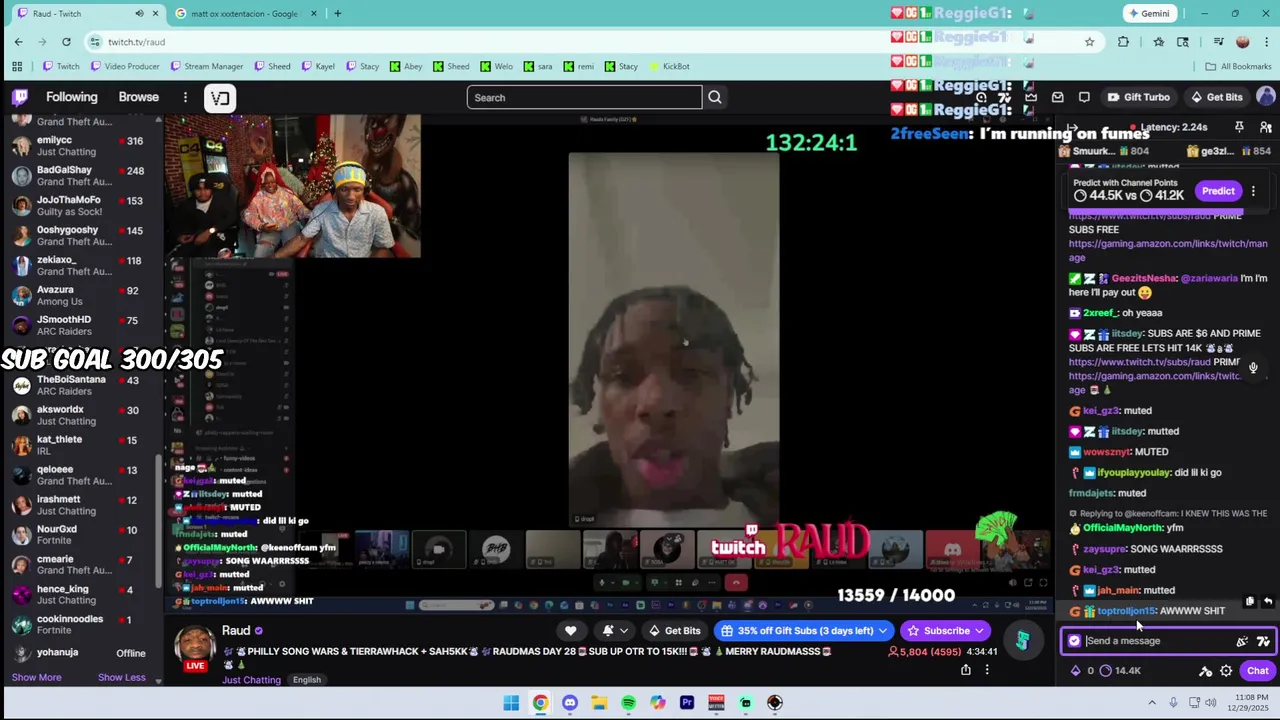This screenshot has width=1280, height=720.
Task: Open chat settings gear icon
Action: [x=1226, y=671]
